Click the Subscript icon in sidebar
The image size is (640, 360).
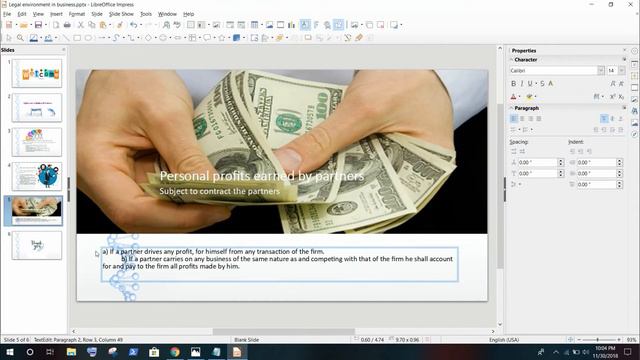(621, 97)
